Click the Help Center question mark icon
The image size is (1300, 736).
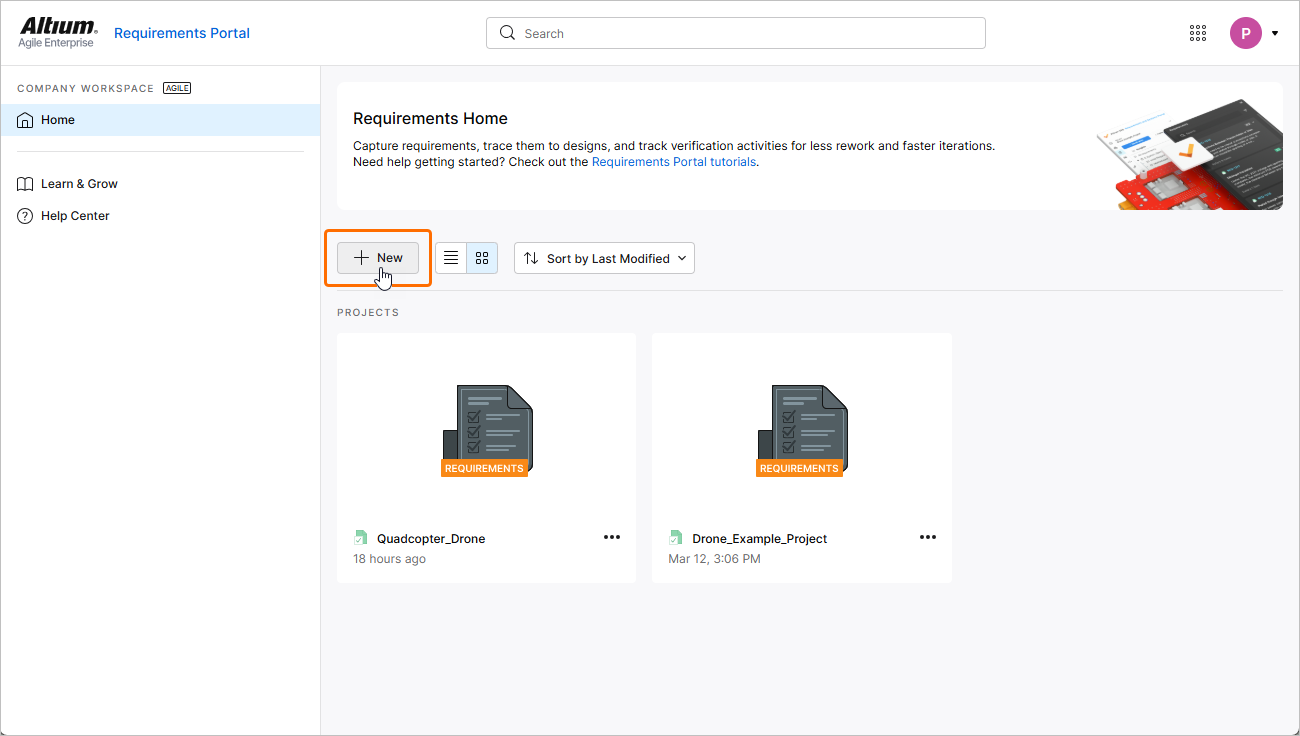point(26,216)
